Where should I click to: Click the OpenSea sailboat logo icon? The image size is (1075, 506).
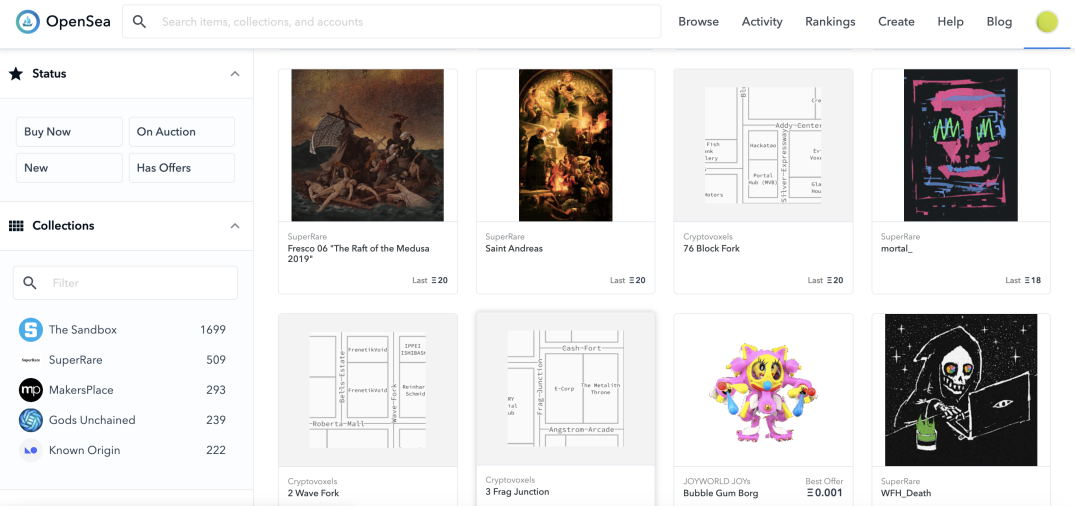tap(27, 22)
